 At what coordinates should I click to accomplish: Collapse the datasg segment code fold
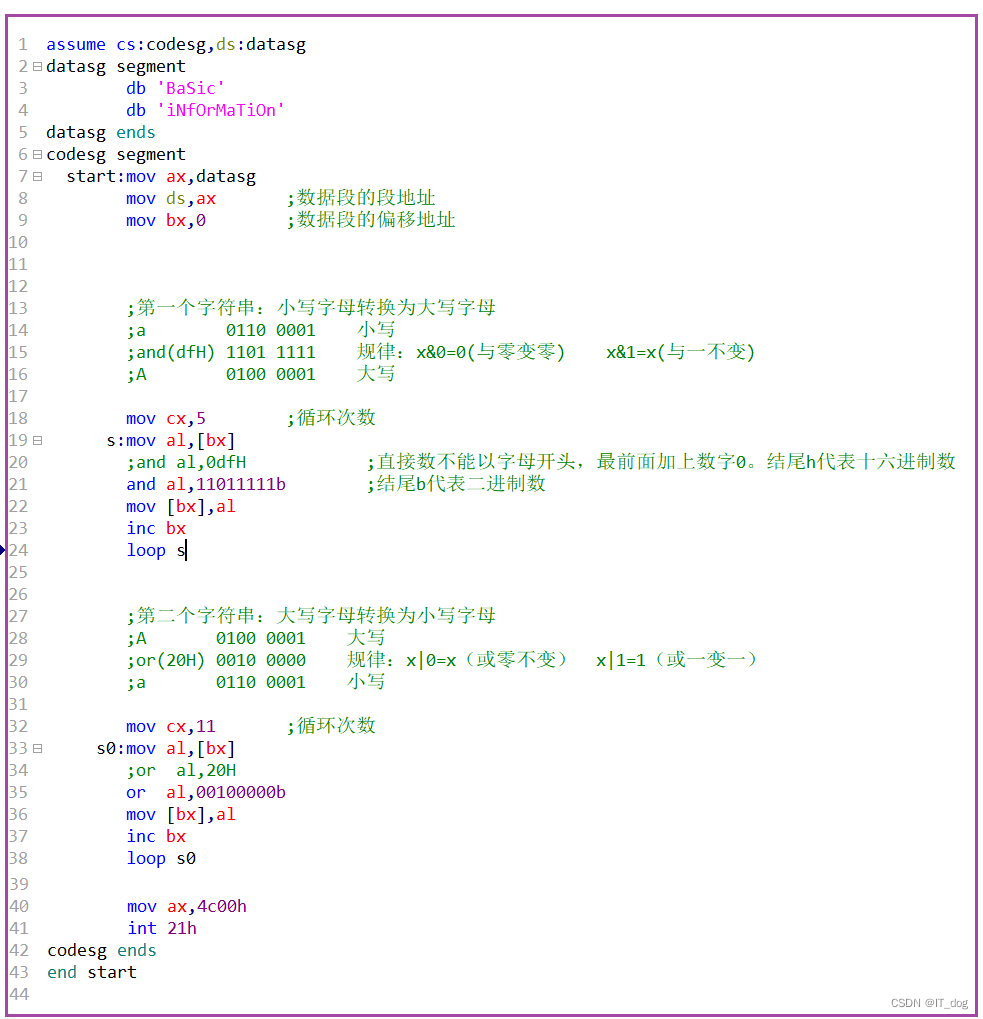(x=35, y=66)
